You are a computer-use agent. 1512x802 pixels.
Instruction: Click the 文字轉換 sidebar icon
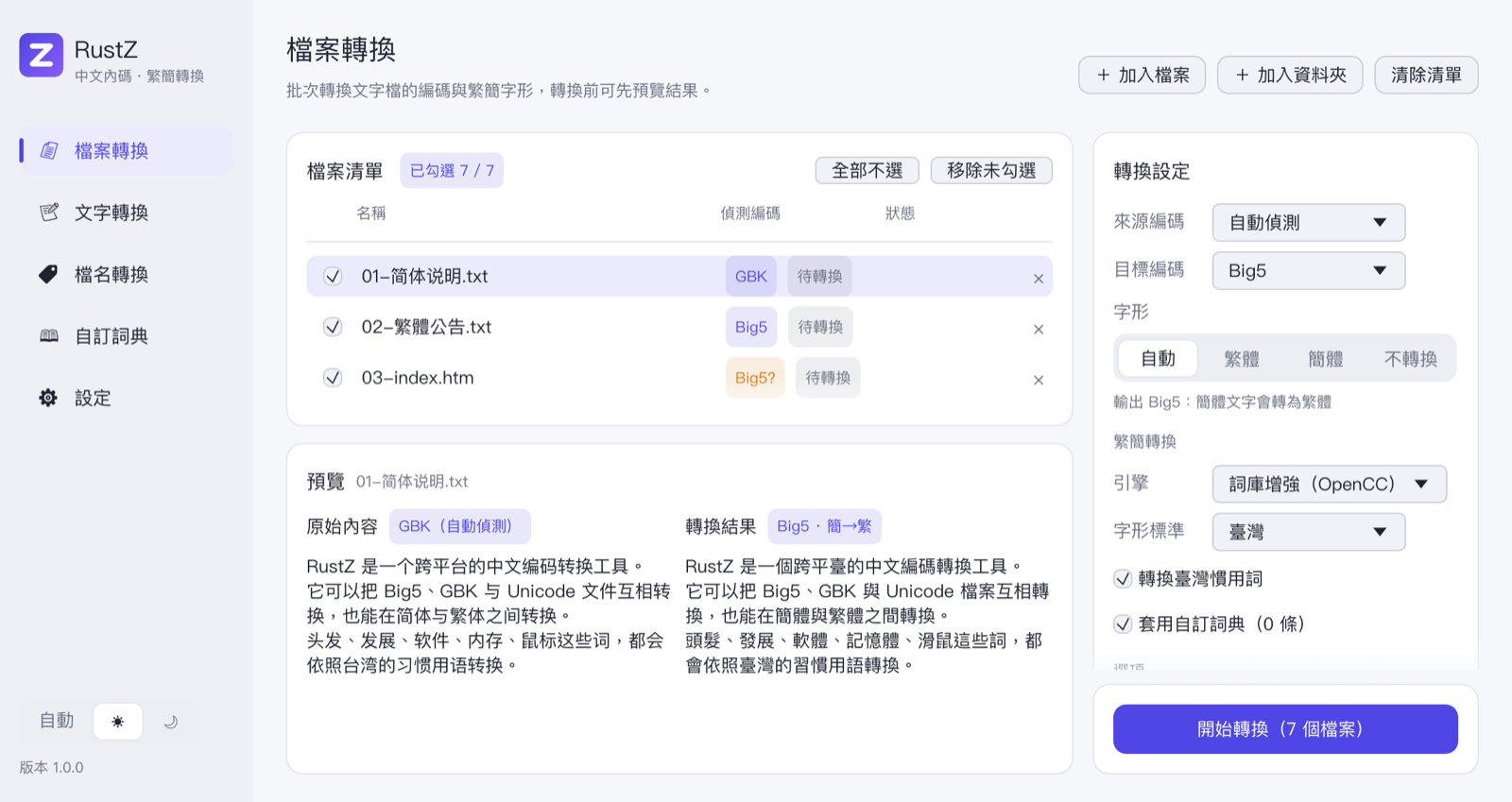point(49,213)
